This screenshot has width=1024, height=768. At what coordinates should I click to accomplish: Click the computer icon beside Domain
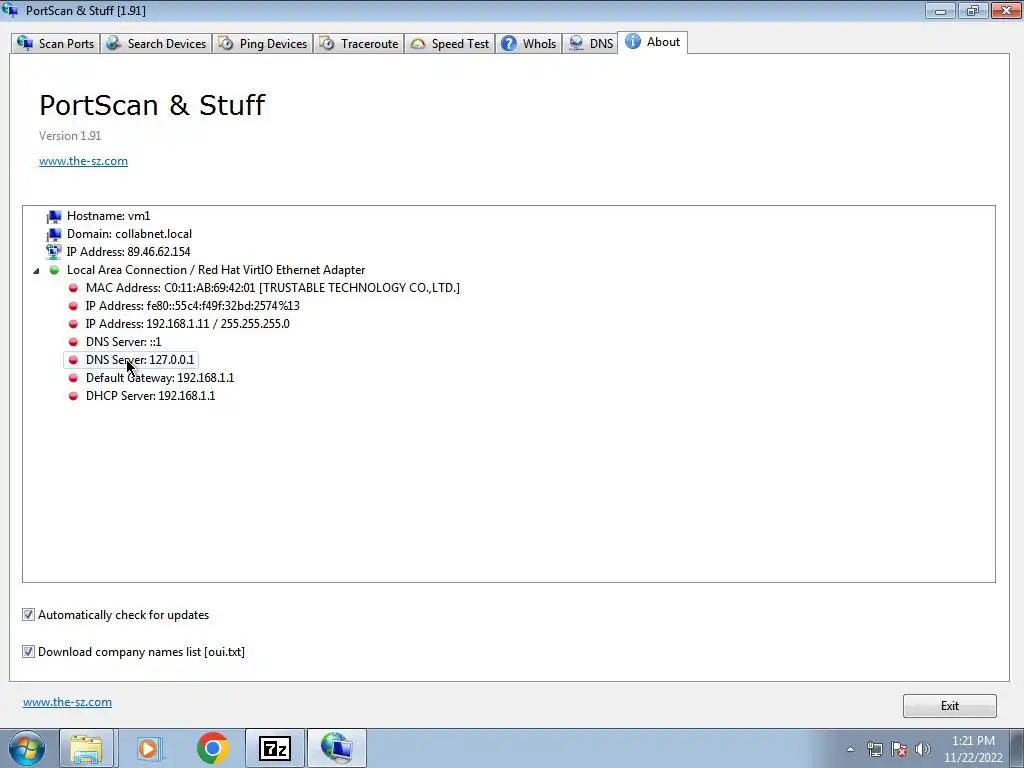[x=54, y=234]
